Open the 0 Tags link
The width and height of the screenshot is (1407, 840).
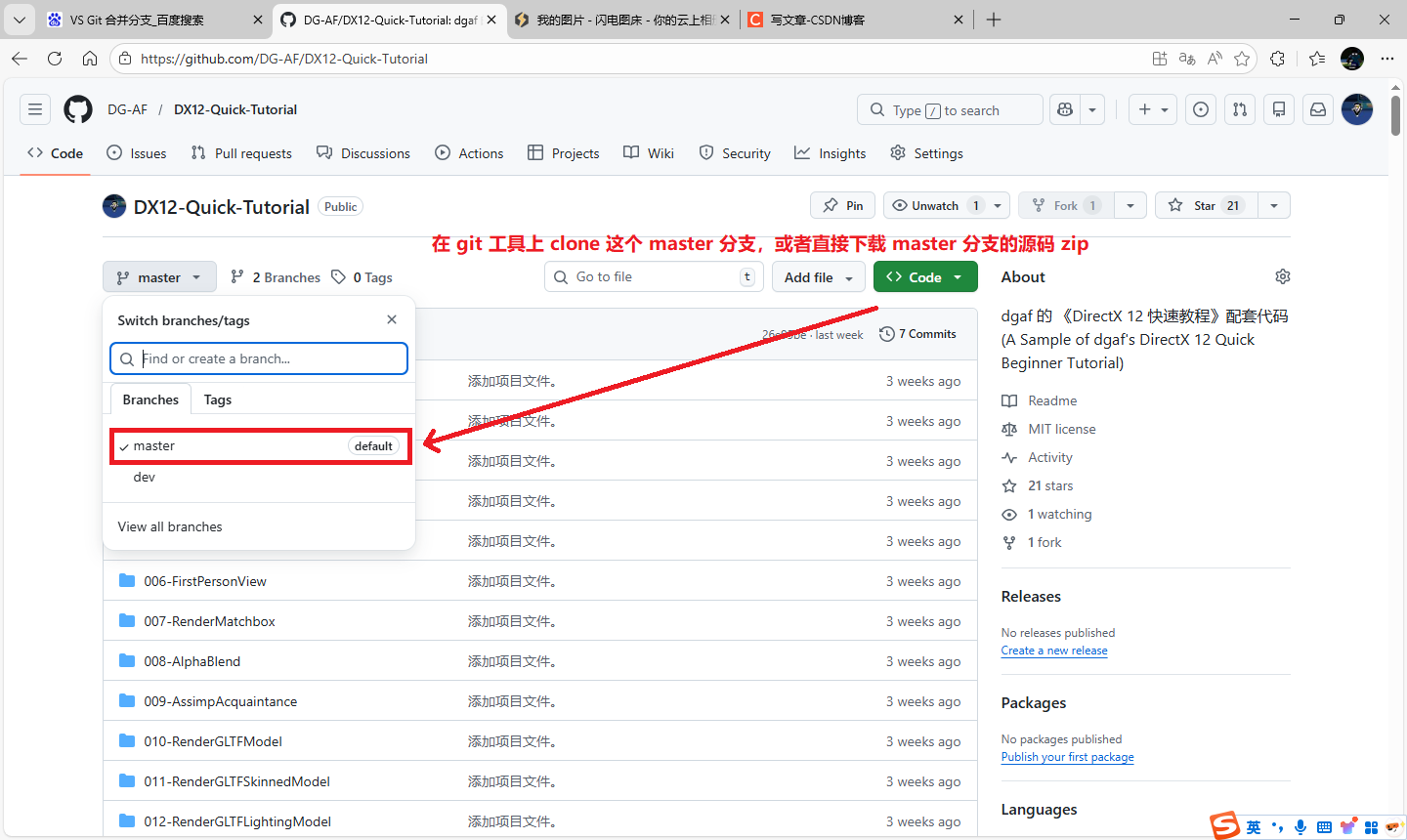(x=362, y=277)
